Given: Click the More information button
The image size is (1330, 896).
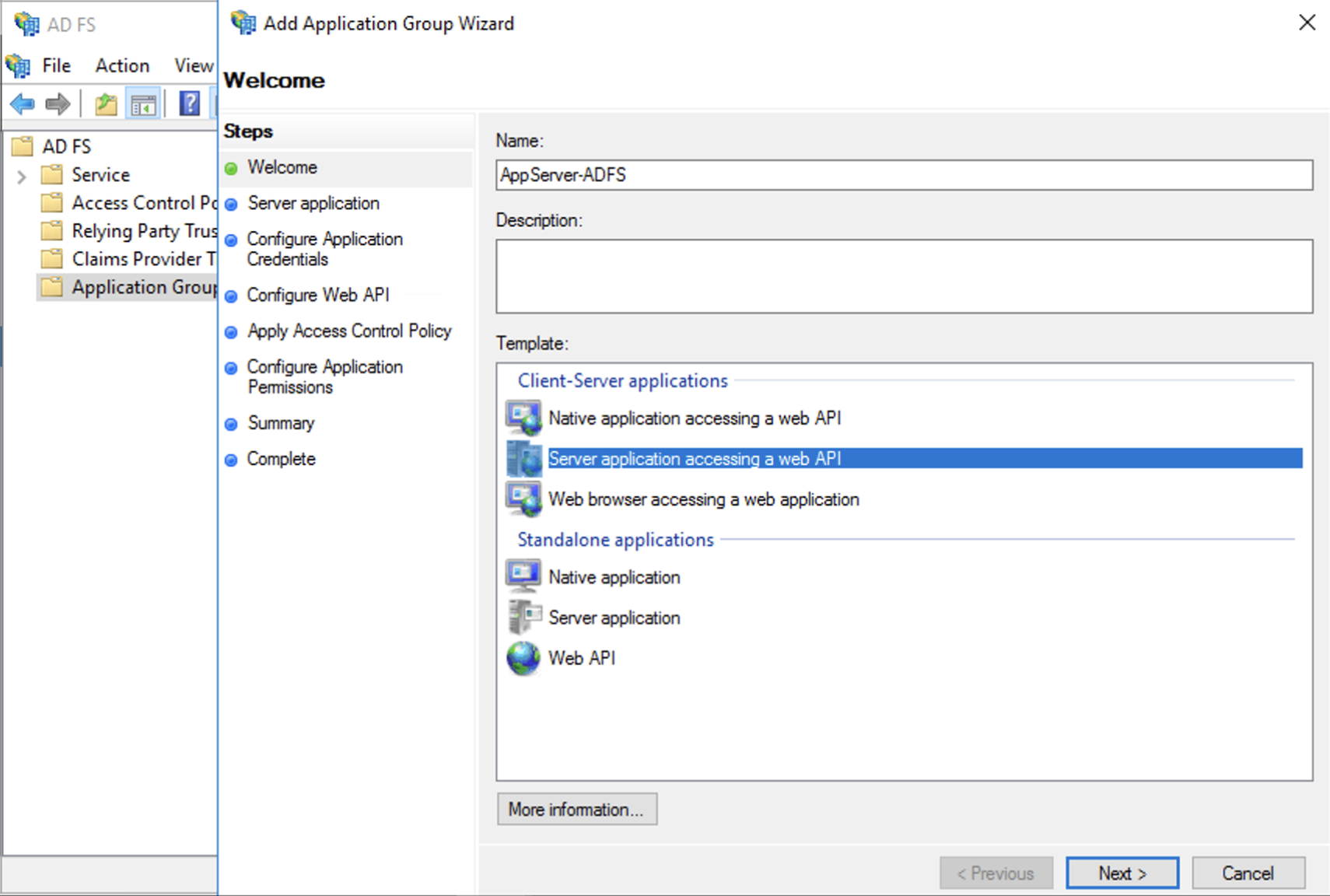Looking at the screenshot, I should point(577,809).
